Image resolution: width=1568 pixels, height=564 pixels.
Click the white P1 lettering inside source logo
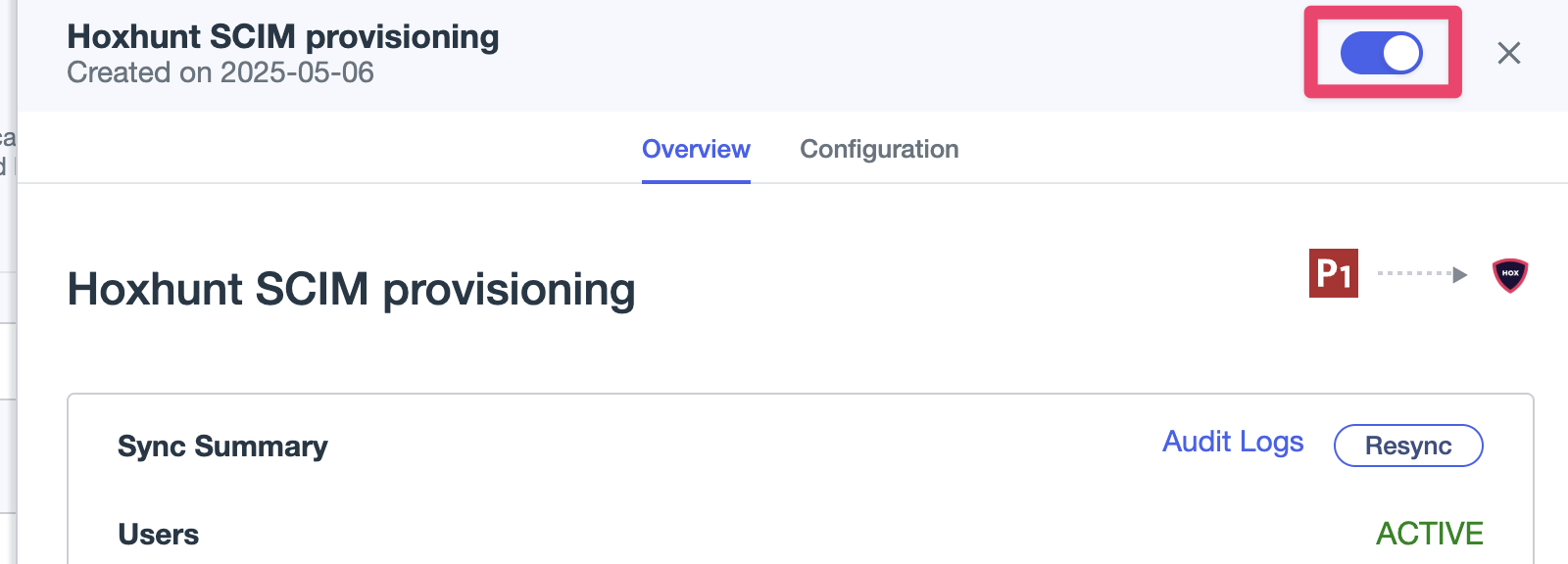point(1334,273)
